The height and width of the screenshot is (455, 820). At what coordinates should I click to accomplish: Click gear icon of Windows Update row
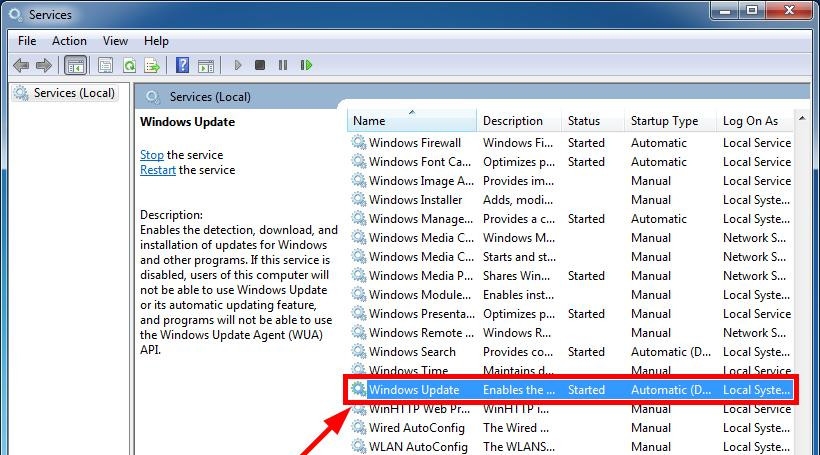[x=359, y=390]
